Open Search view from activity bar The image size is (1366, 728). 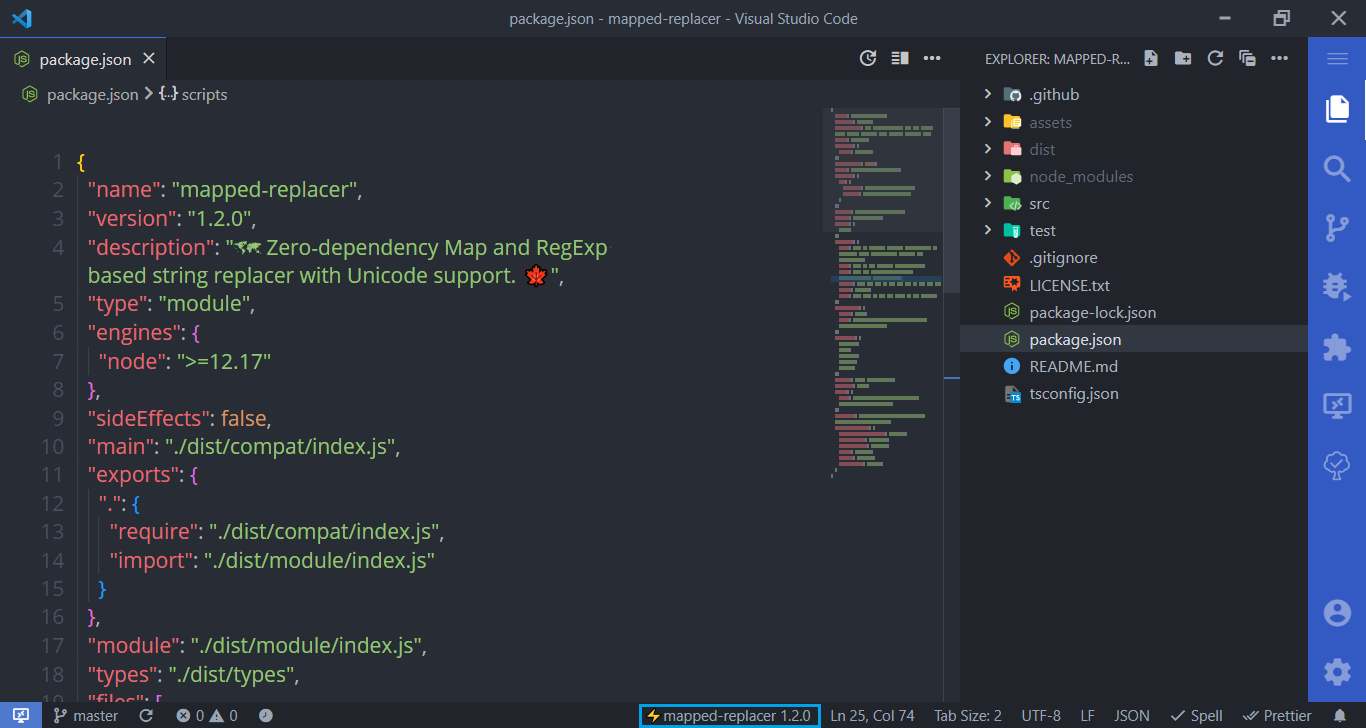pyautogui.click(x=1337, y=168)
